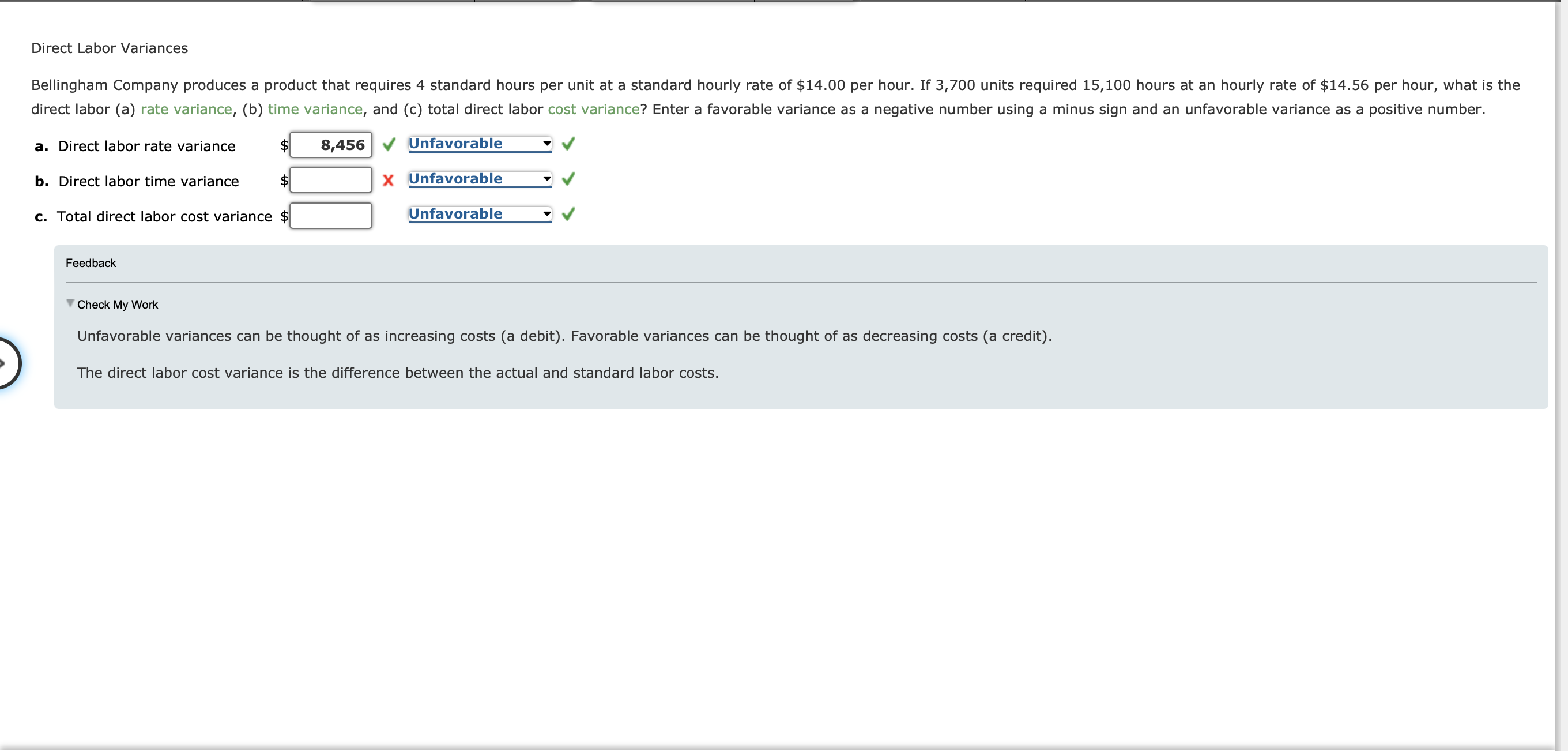Open the 'cost variance' glossary link

pyautogui.click(x=594, y=110)
